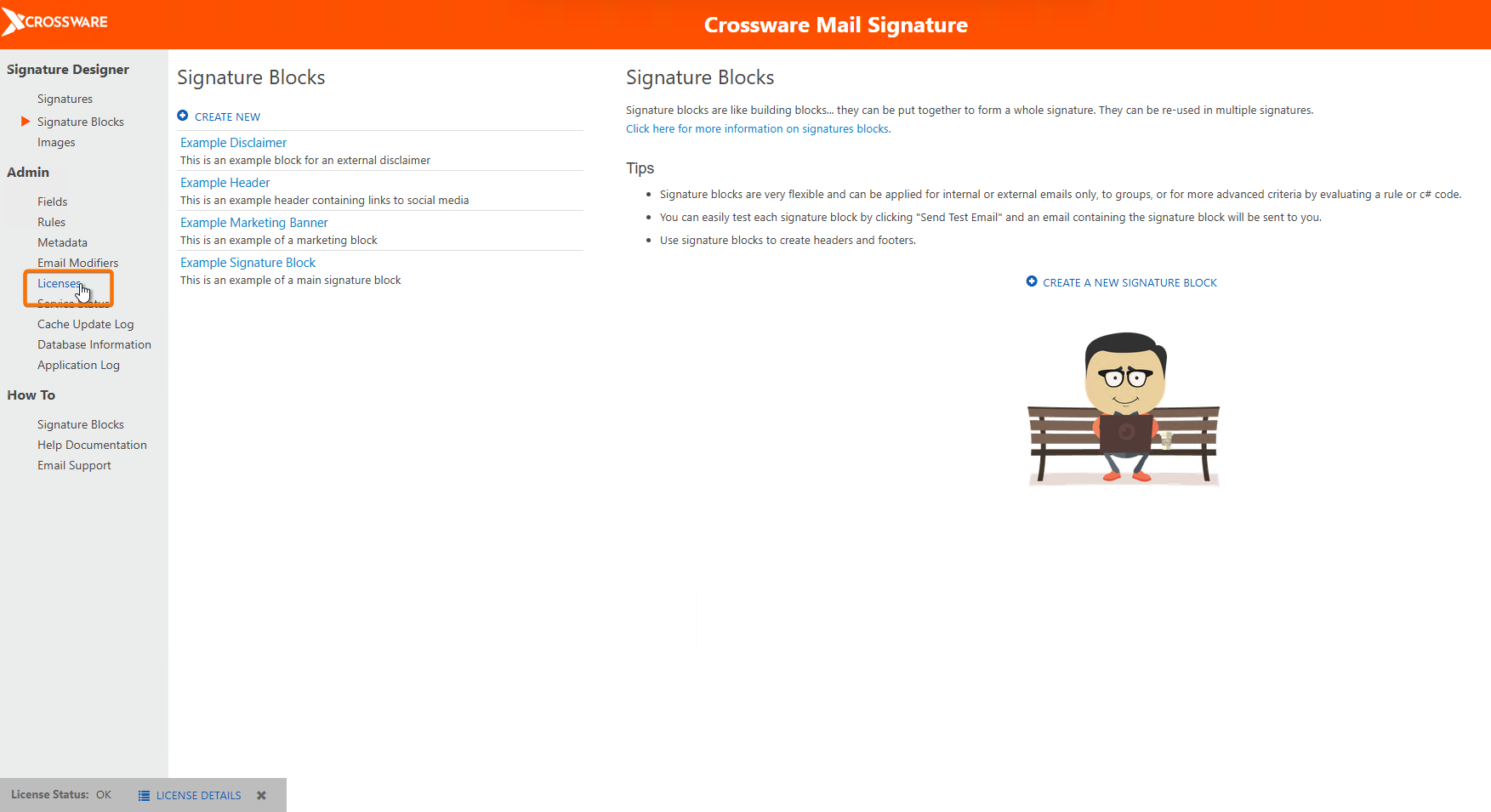Open the Images section in sidebar
1491x812 pixels.
pos(56,143)
